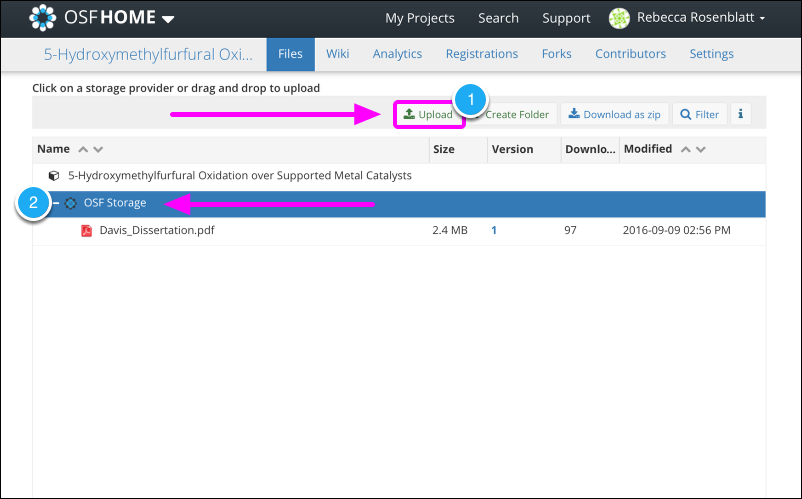Open the Contributors tab
802x499 pixels.
pyautogui.click(x=630, y=54)
